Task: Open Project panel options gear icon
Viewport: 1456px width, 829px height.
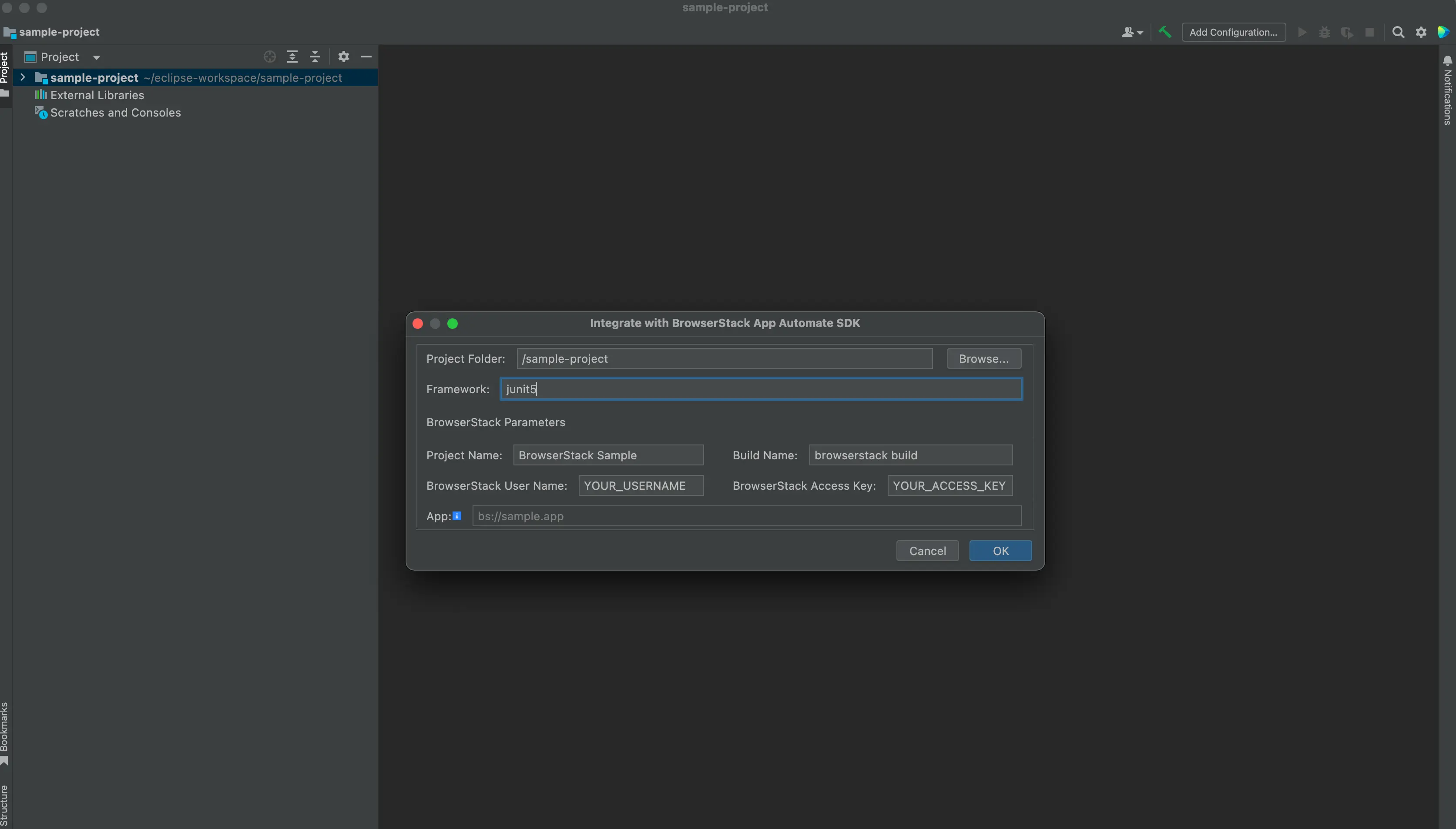Action: tap(343, 57)
